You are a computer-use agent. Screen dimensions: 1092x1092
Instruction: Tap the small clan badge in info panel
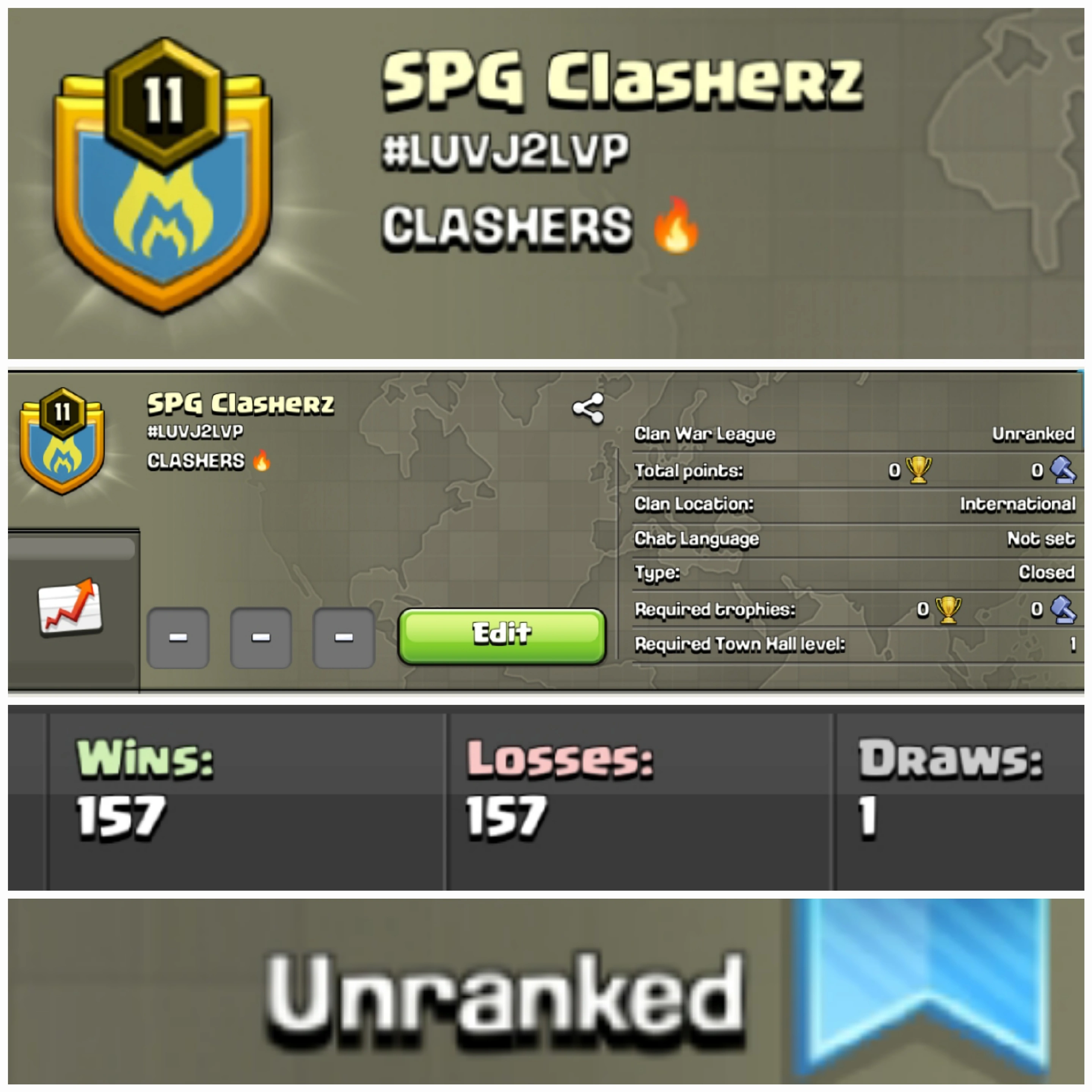pyautogui.click(x=62, y=440)
